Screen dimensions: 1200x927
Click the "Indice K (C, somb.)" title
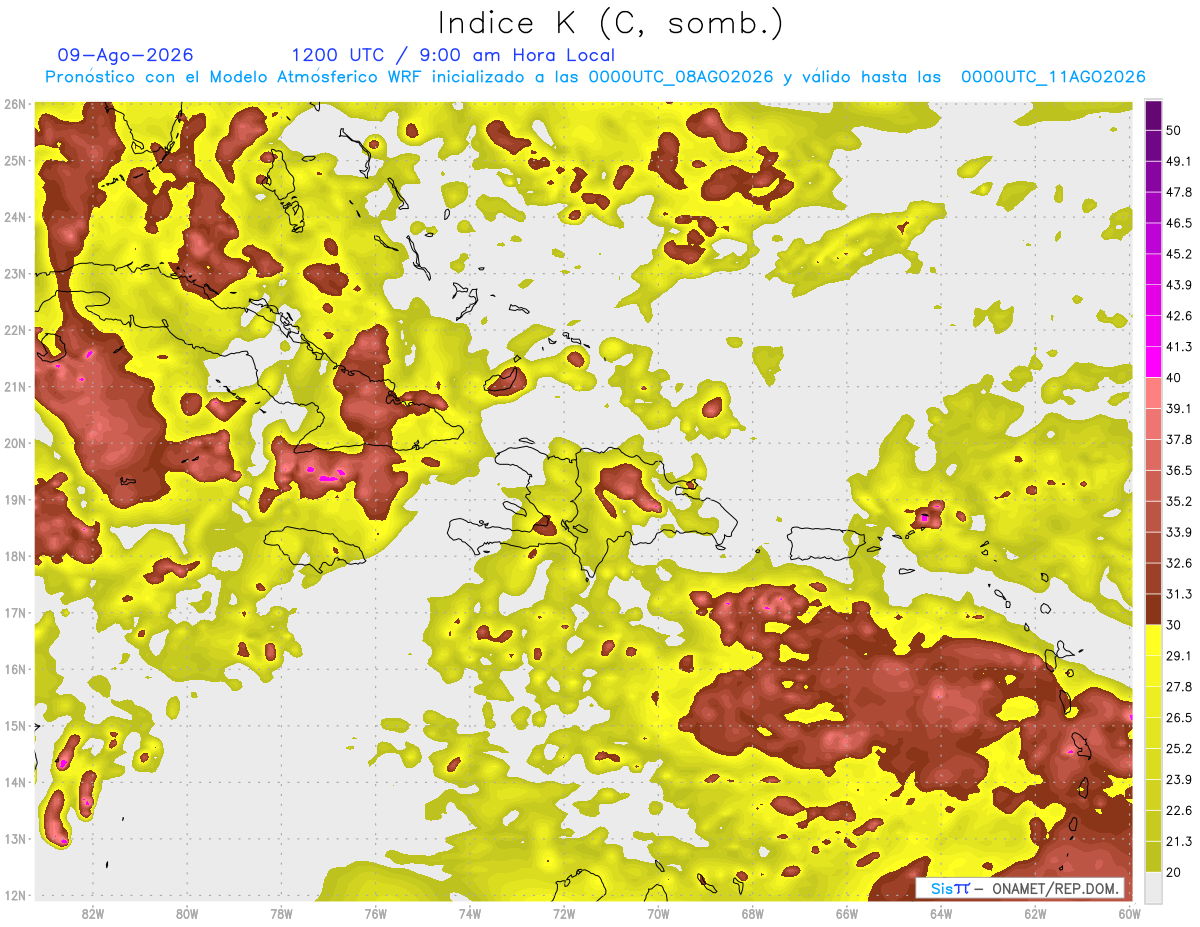tap(611, 24)
